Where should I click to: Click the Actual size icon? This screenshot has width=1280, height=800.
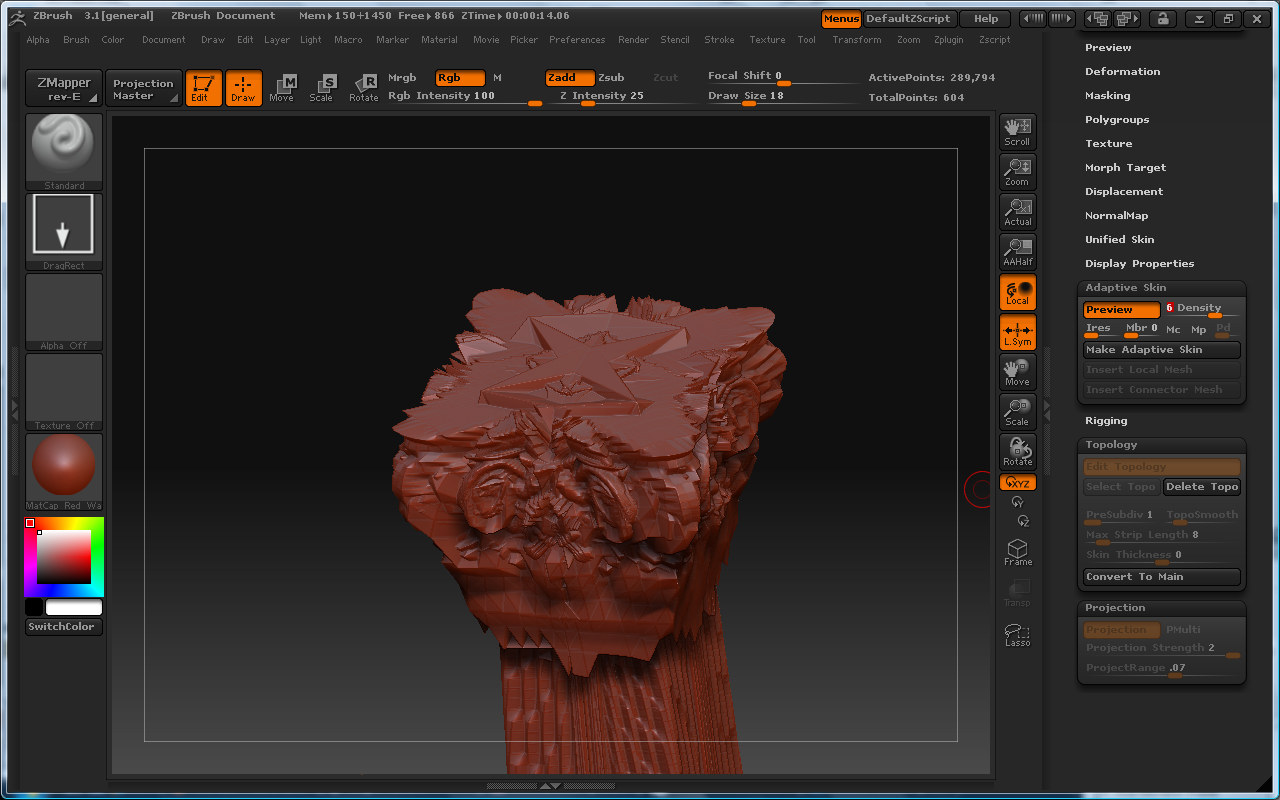pyautogui.click(x=1018, y=211)
